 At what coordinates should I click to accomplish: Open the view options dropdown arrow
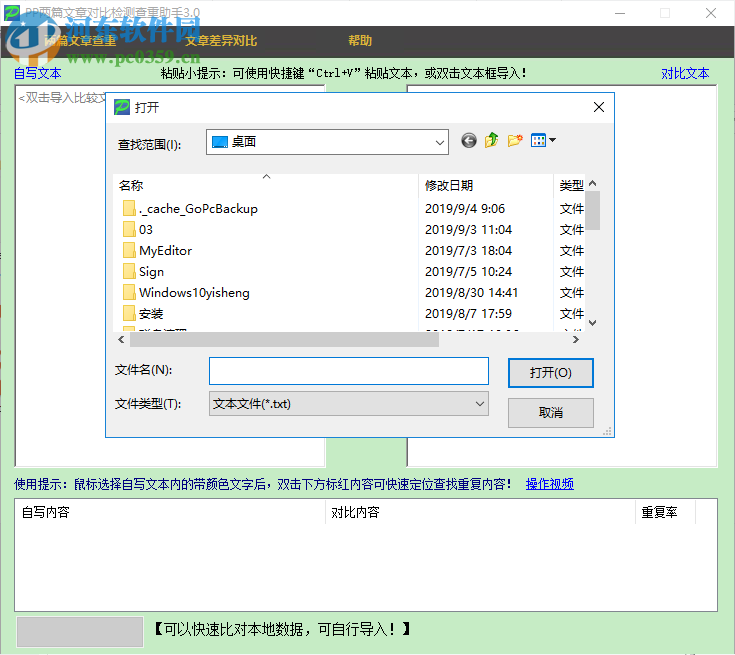552,140
